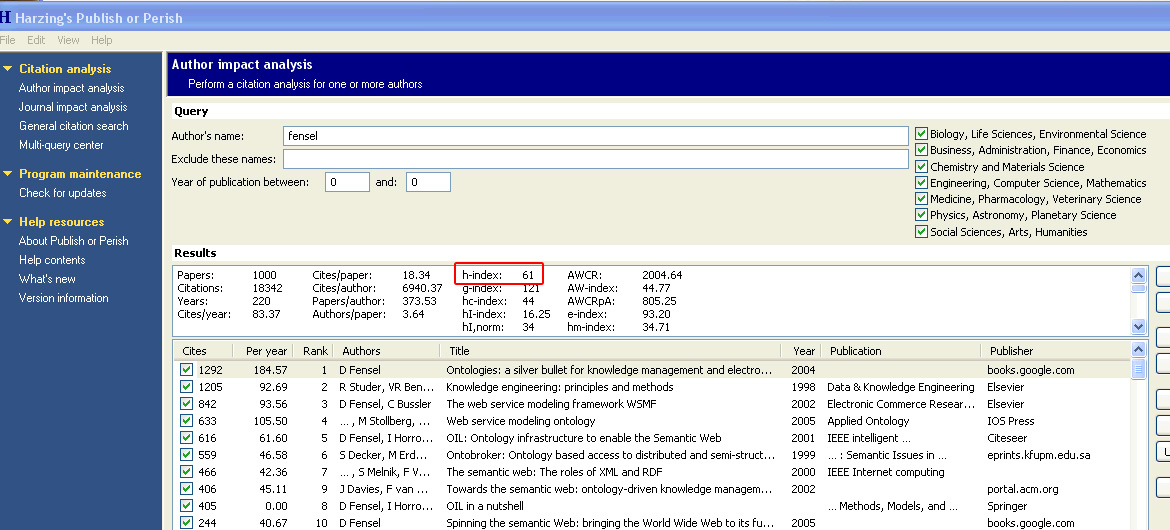
Task: Click the start year field
Action: point(347,182)
